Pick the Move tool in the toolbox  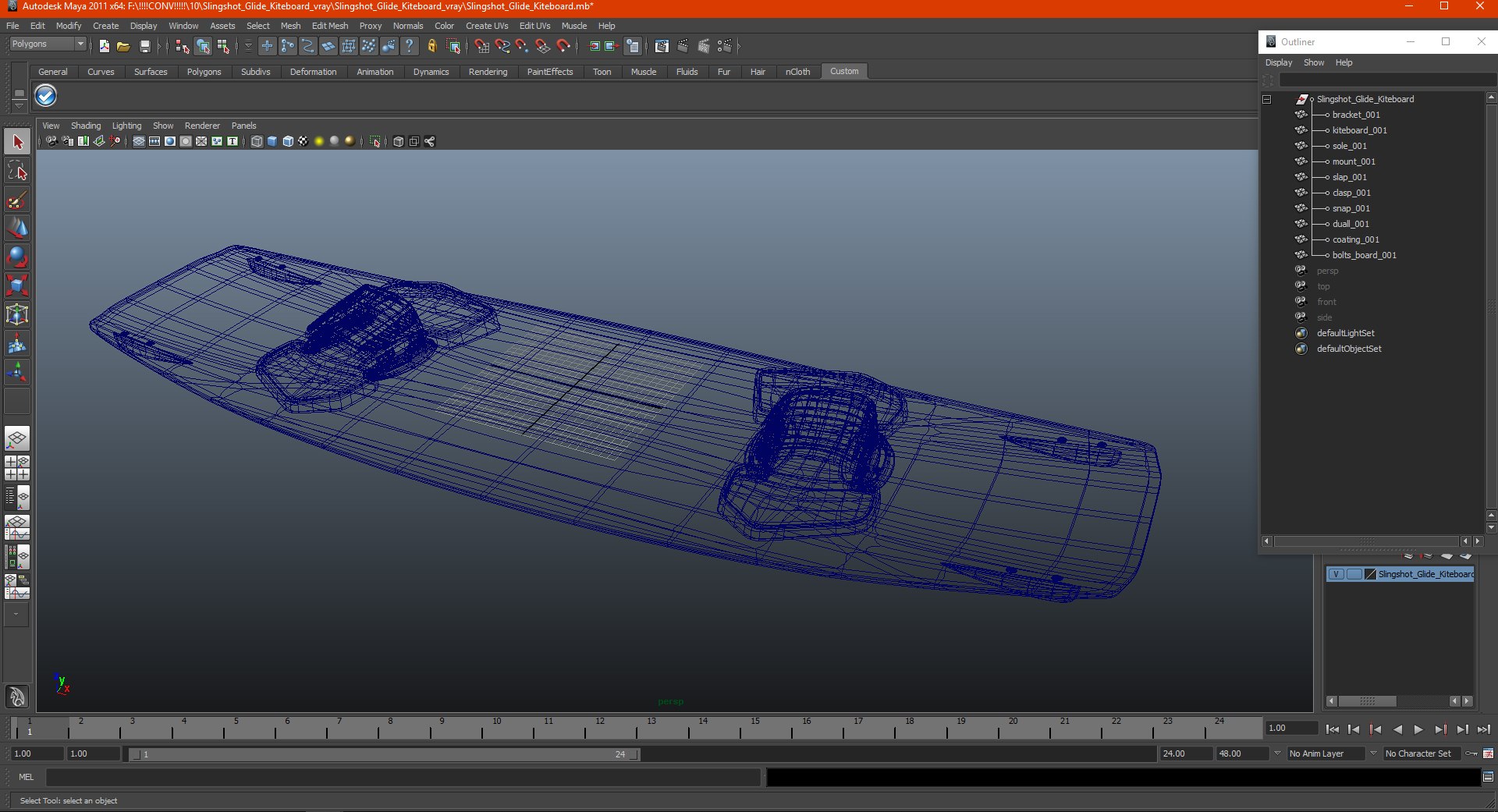pos(17,228)
